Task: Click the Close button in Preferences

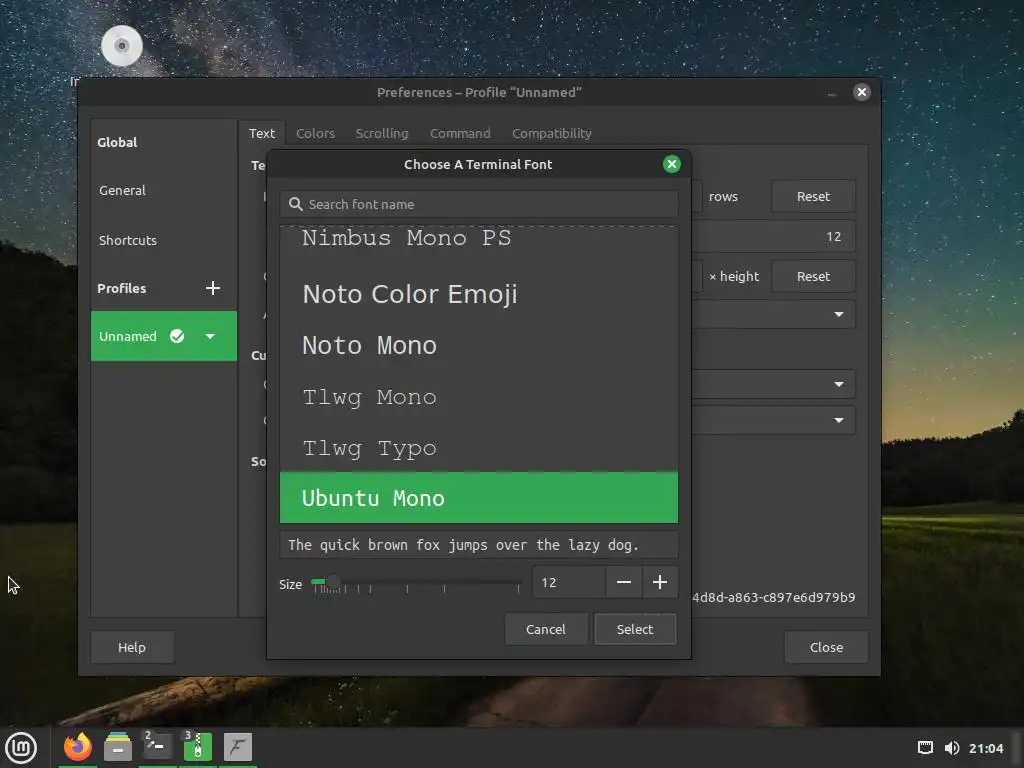Action: 826,647
